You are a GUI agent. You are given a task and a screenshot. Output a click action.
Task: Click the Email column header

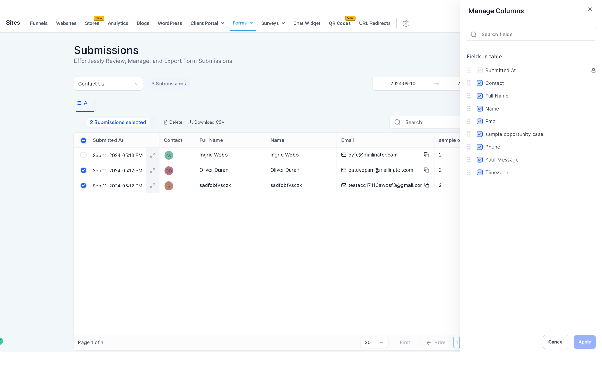click(x=347, y=140)
